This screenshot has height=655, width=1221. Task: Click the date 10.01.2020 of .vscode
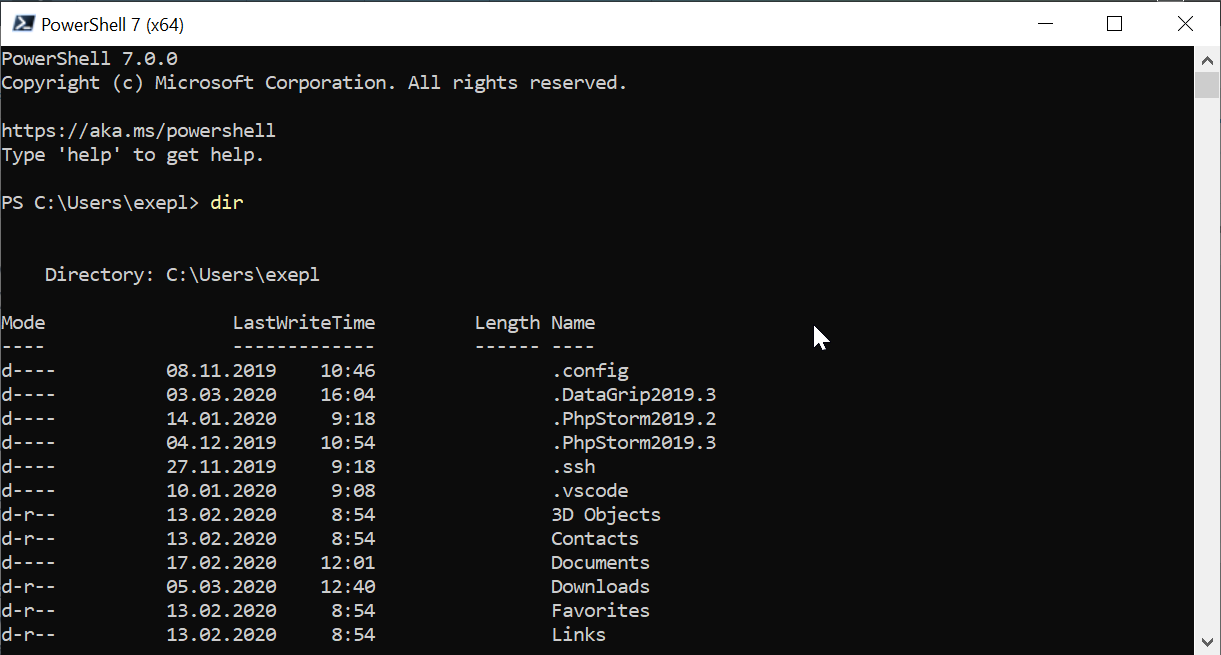[x=221, y=491]
